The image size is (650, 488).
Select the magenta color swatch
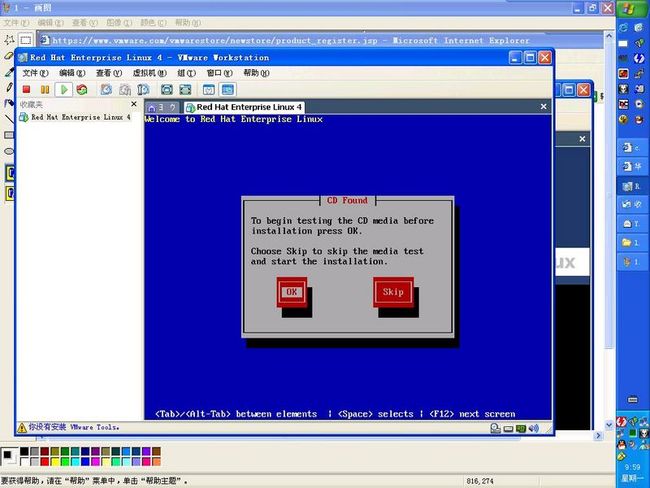pyautogui.click(x=95, y=461)
